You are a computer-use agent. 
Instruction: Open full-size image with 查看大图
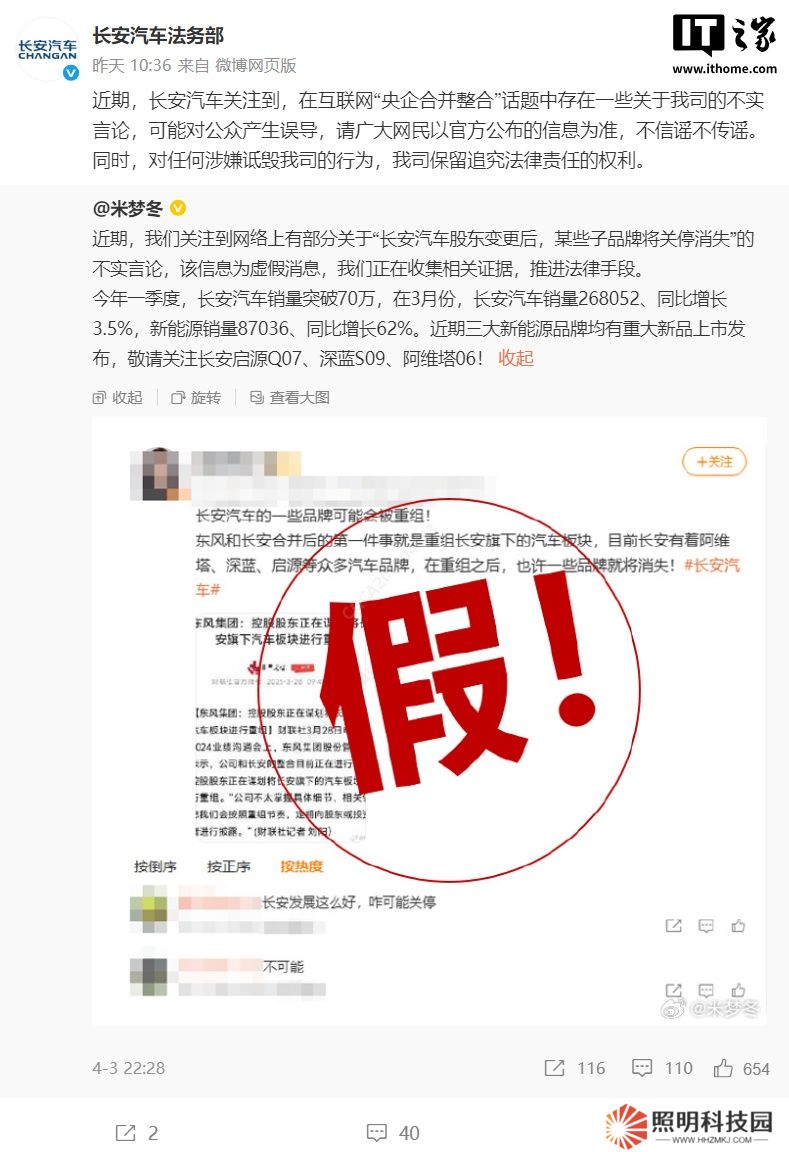[x=290, y=397]
